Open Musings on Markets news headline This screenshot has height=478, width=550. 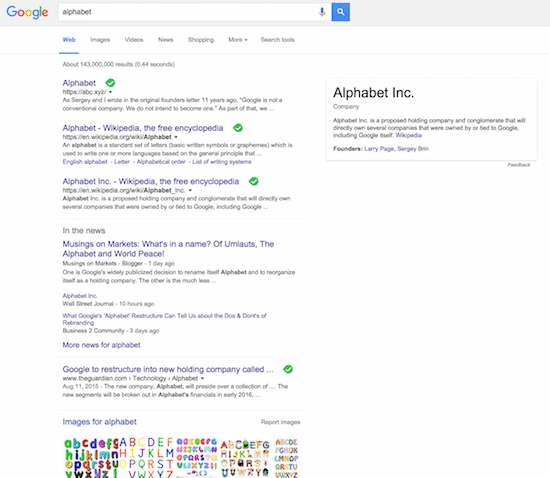[x=168, y=249]
